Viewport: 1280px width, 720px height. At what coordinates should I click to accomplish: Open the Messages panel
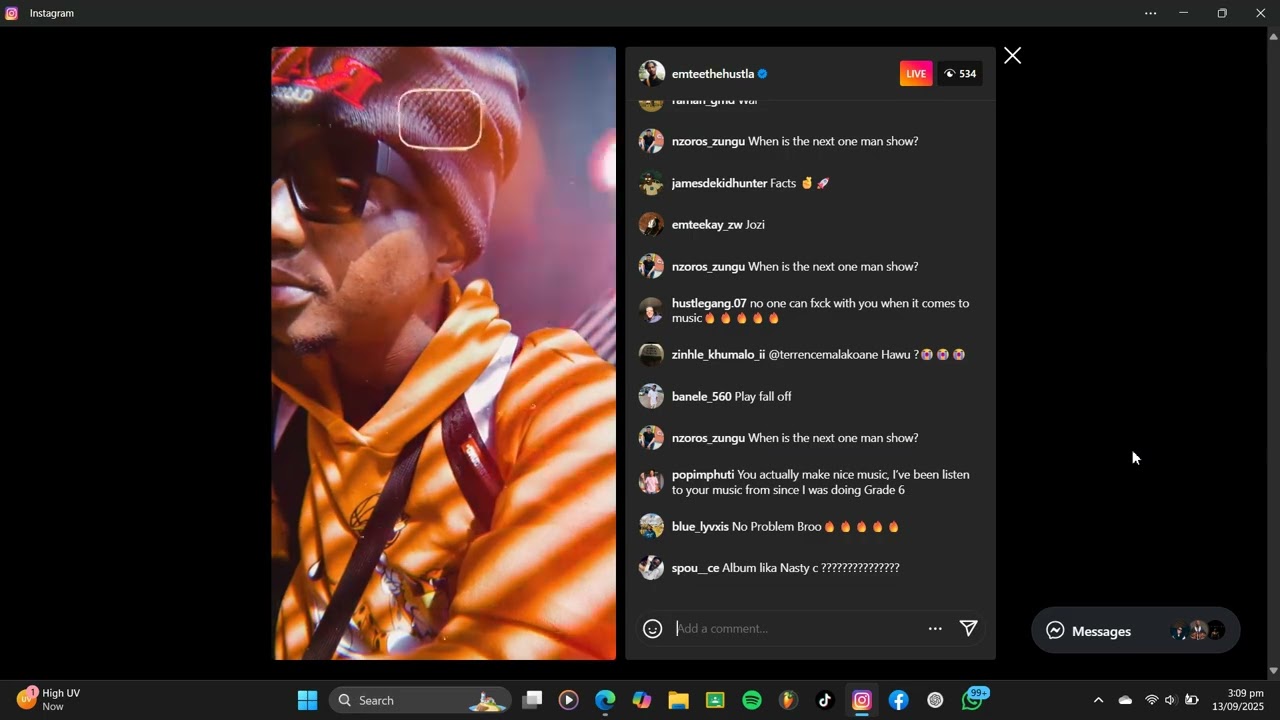[1136, 631]
